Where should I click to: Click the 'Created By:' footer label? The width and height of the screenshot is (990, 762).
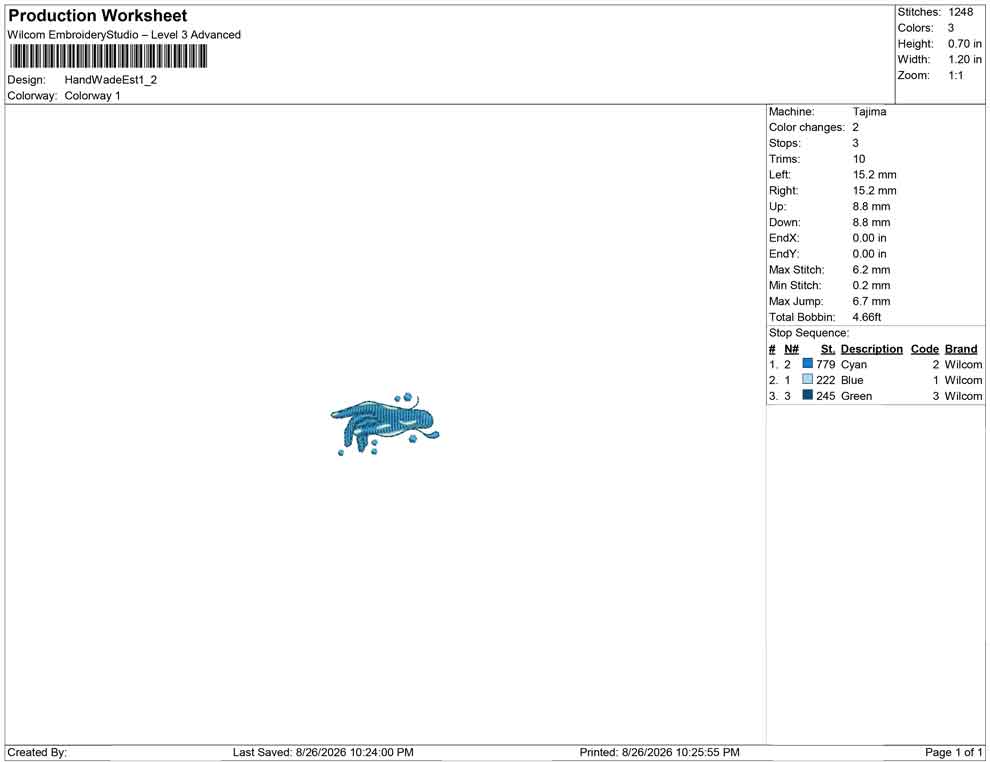(x=37, y=752)
